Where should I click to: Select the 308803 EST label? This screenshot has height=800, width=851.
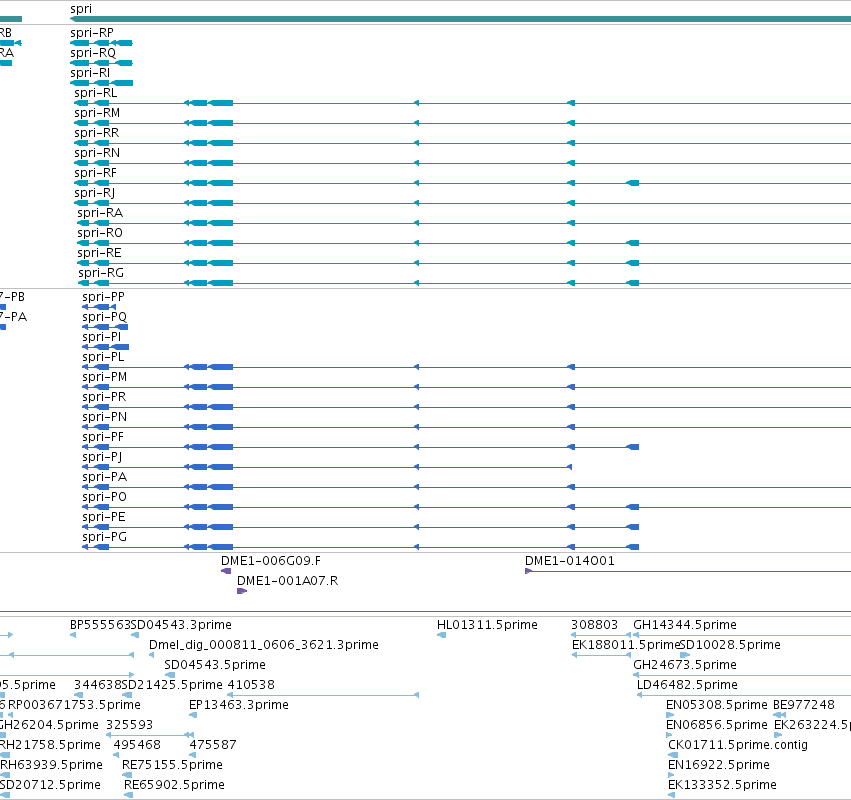594,625
